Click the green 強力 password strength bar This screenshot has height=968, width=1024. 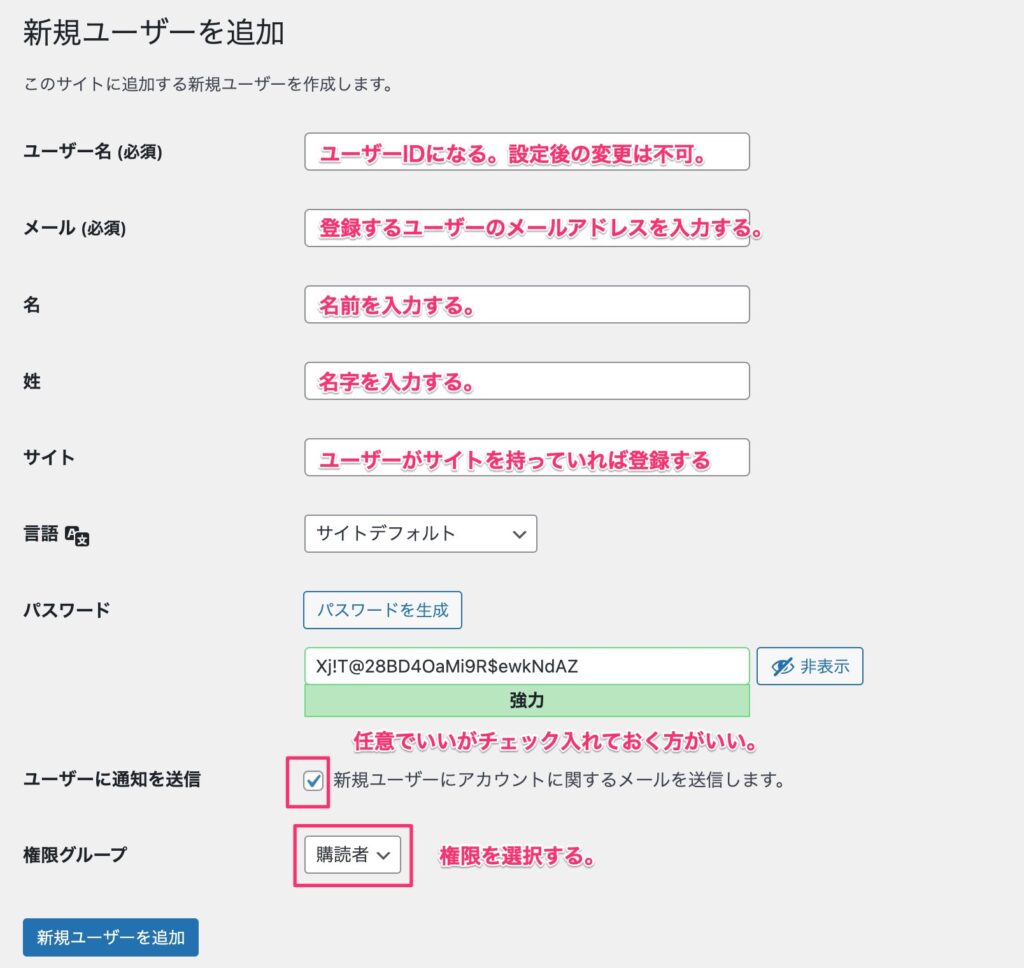point(527,701)
